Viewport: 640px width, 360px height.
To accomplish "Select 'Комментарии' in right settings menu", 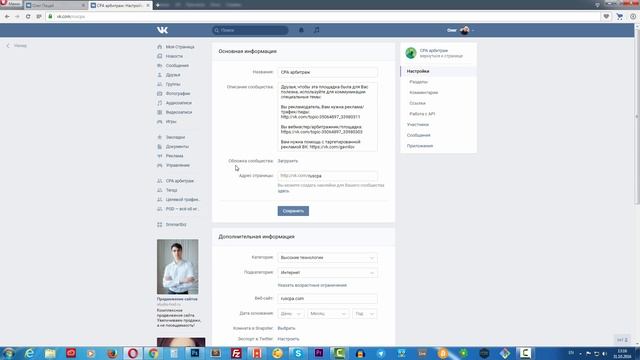I will pos(424,93).
